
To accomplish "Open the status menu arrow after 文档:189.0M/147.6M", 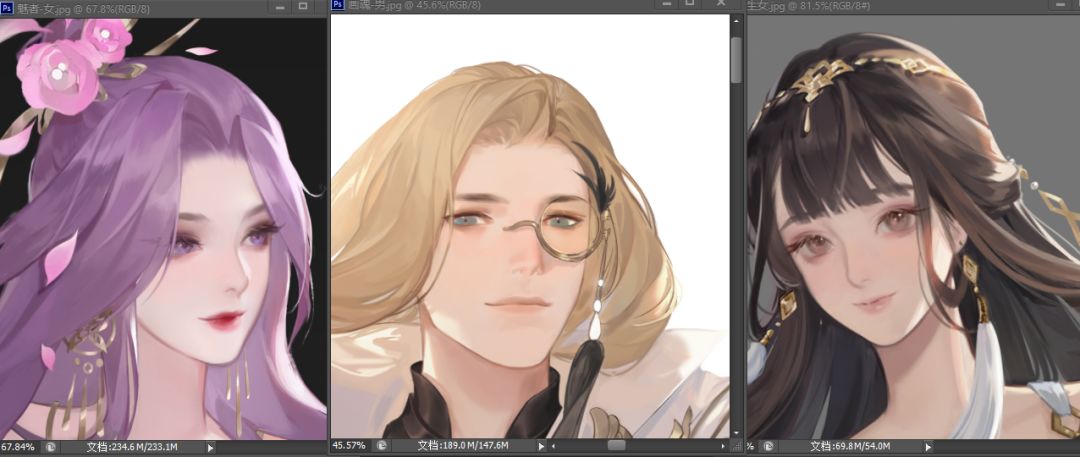I will coord(541,446).
